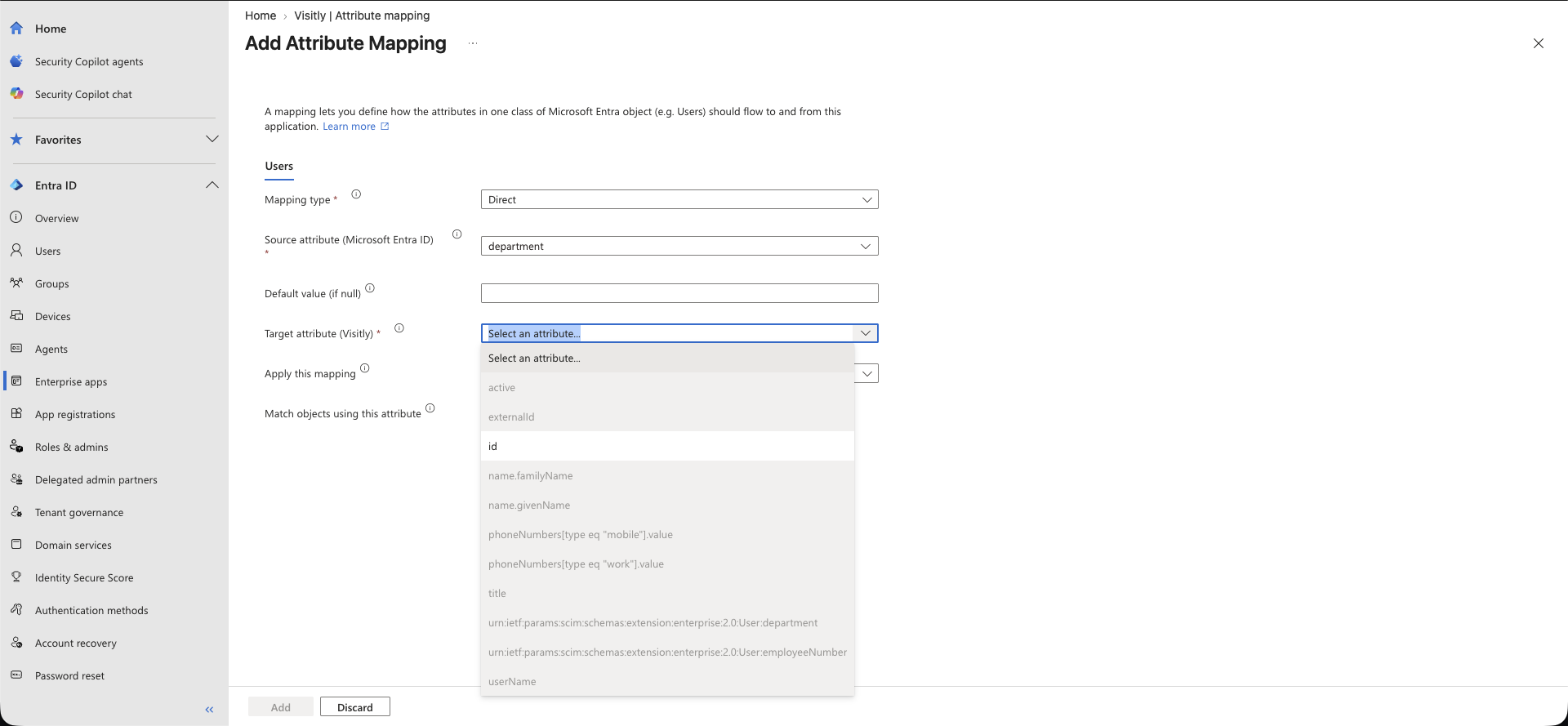Click the Domain services icon
Image resolution: width=1568 pixels, height=726 pixels.
click(16, 545)
